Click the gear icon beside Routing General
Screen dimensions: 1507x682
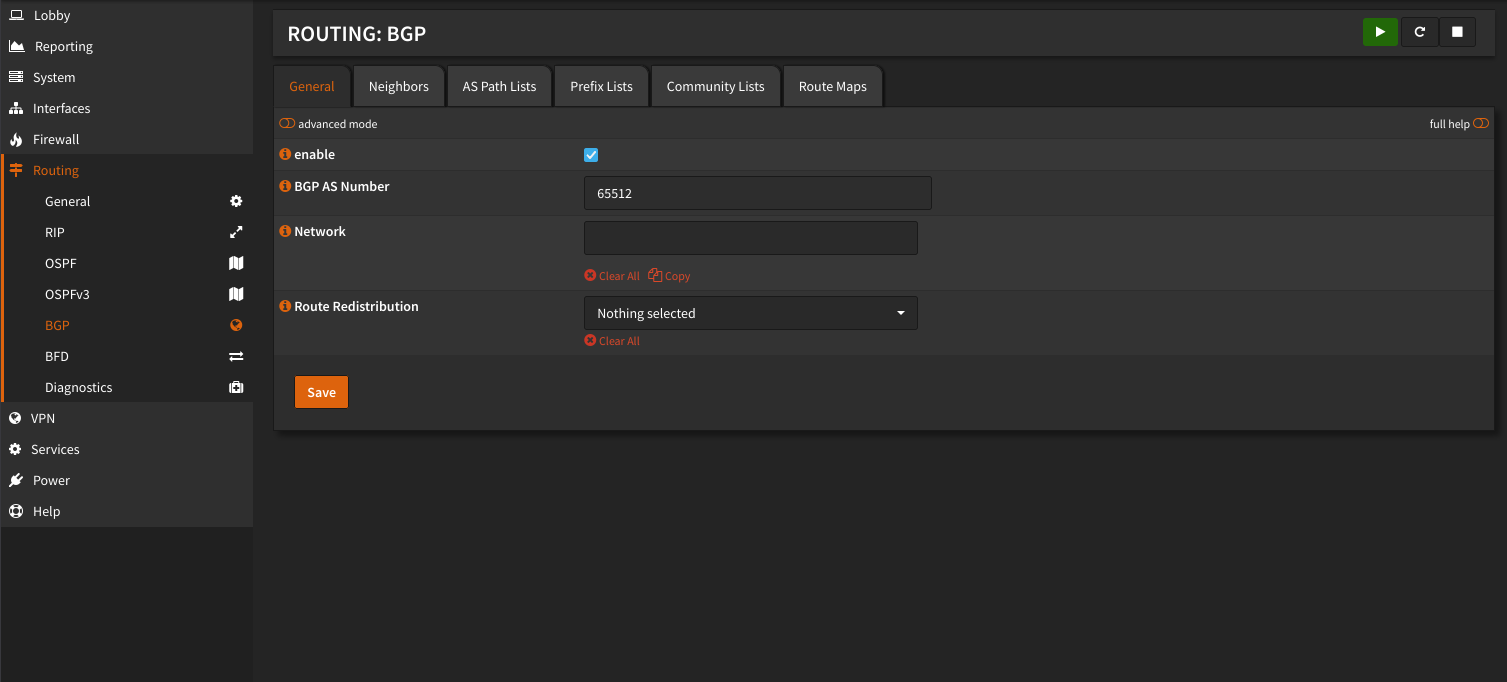(236, 201)
